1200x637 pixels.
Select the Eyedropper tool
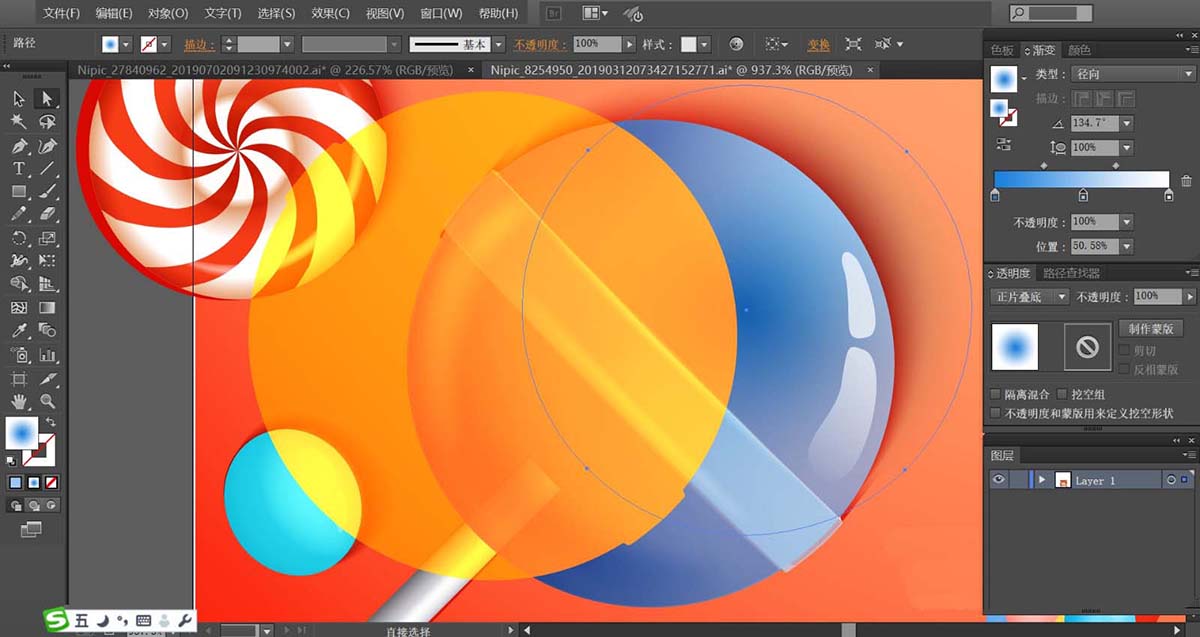[x=18, y=330]
